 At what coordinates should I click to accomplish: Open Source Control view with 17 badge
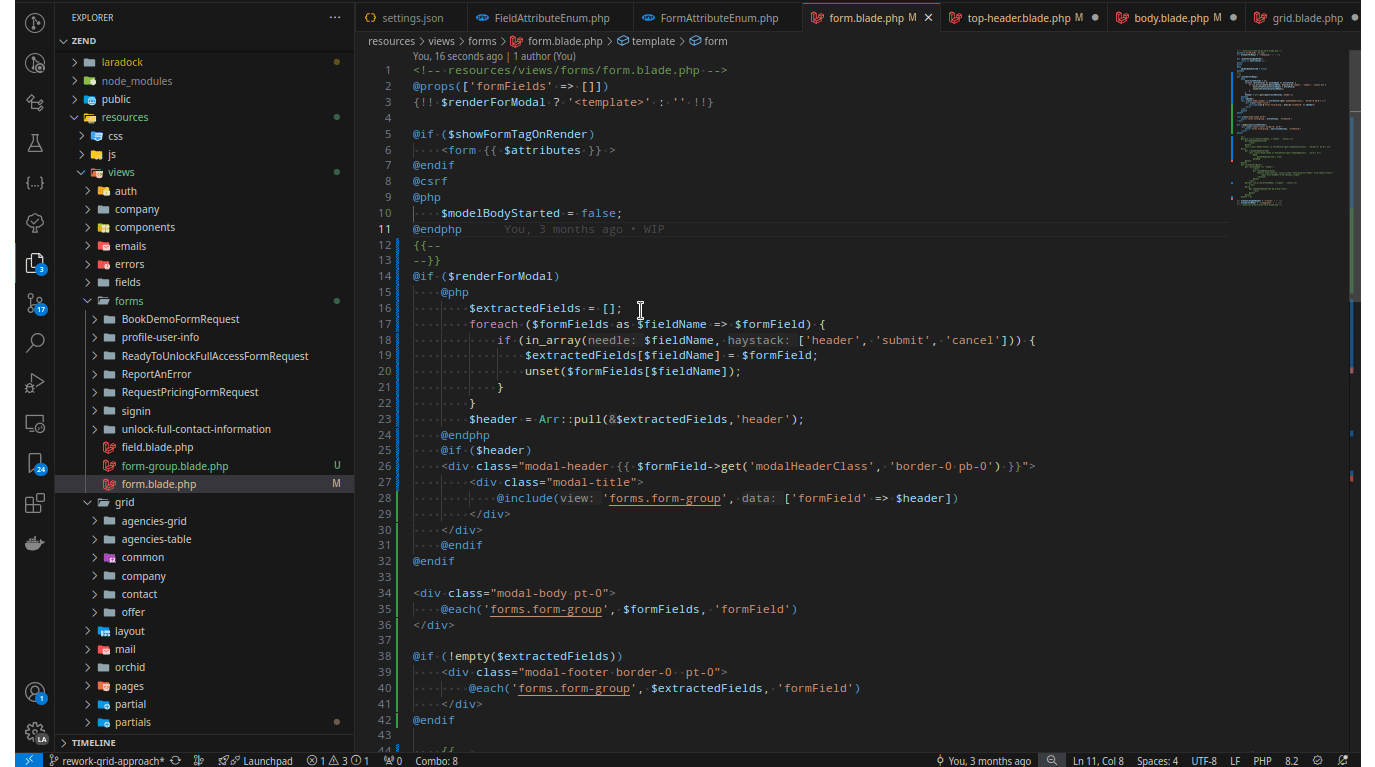pos(35,303)
